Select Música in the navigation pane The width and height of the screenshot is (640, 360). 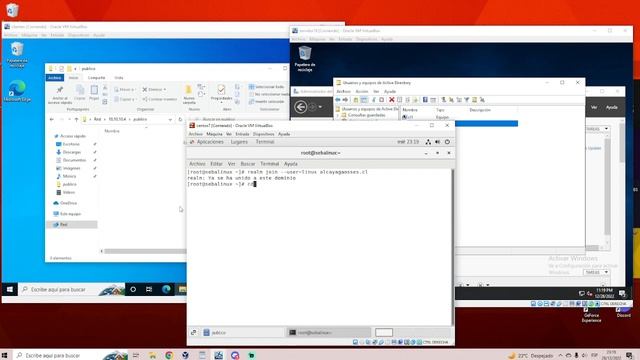click(x=66, y=176)
